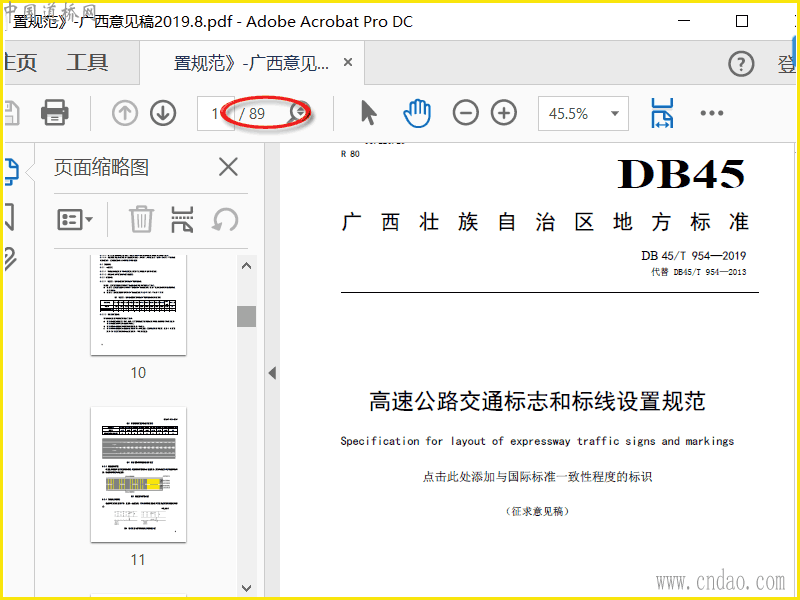Click the save file icon in toolbar
800x600 pixels.
[x=12, y=113]
